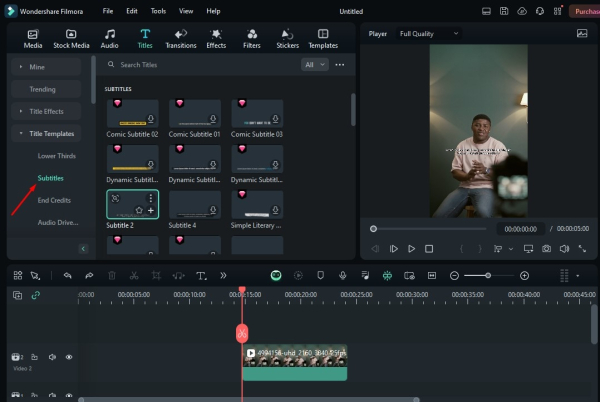Click the red scissors on the playhead
This screenshot has height=402, width=600.
click(x=241, y=332)
